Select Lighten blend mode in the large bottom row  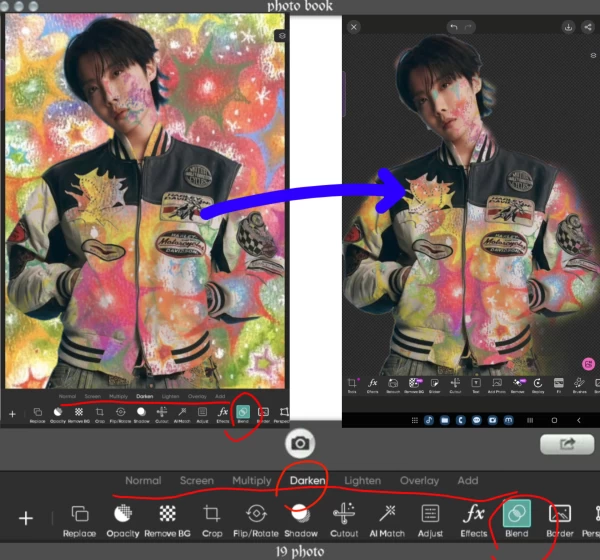(362, 480)
